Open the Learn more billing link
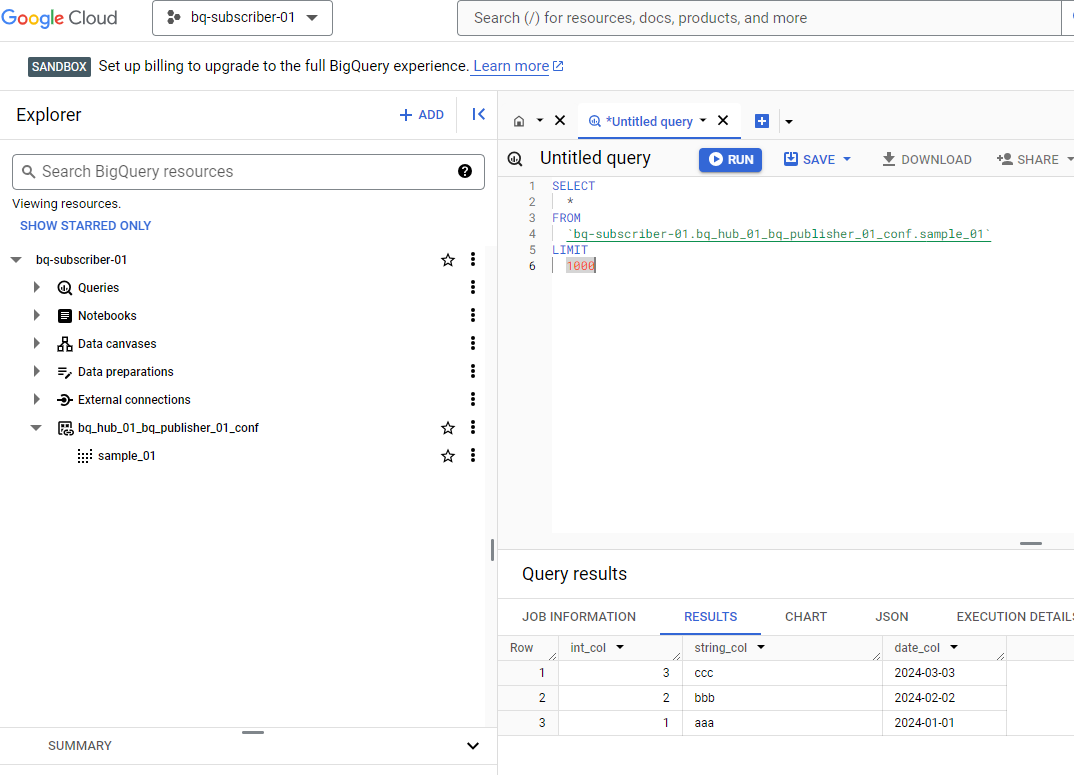This screenshot has height=775, width=1074. pyautogui.click(x=518, y=66)
